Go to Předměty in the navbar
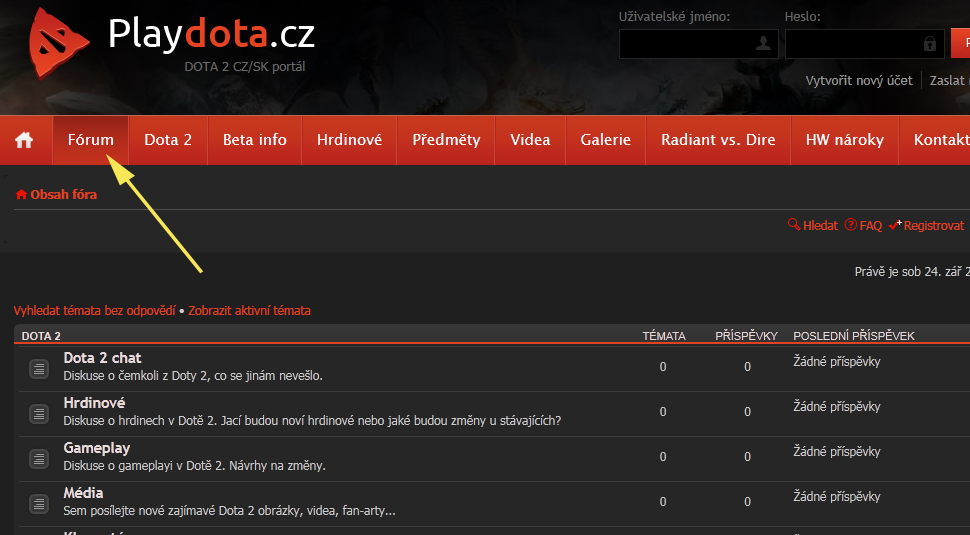The width and height of the screenshot is (970, 535). coord(446,140)
